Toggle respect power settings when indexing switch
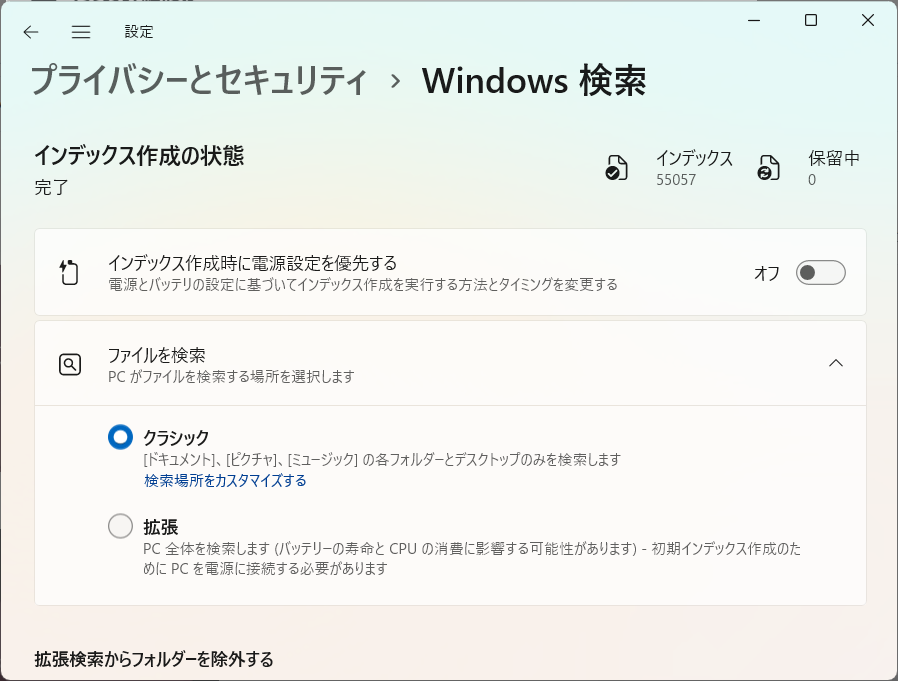Image resolution: width=898 pixels, height=681 pixels. tap(820, 273)
